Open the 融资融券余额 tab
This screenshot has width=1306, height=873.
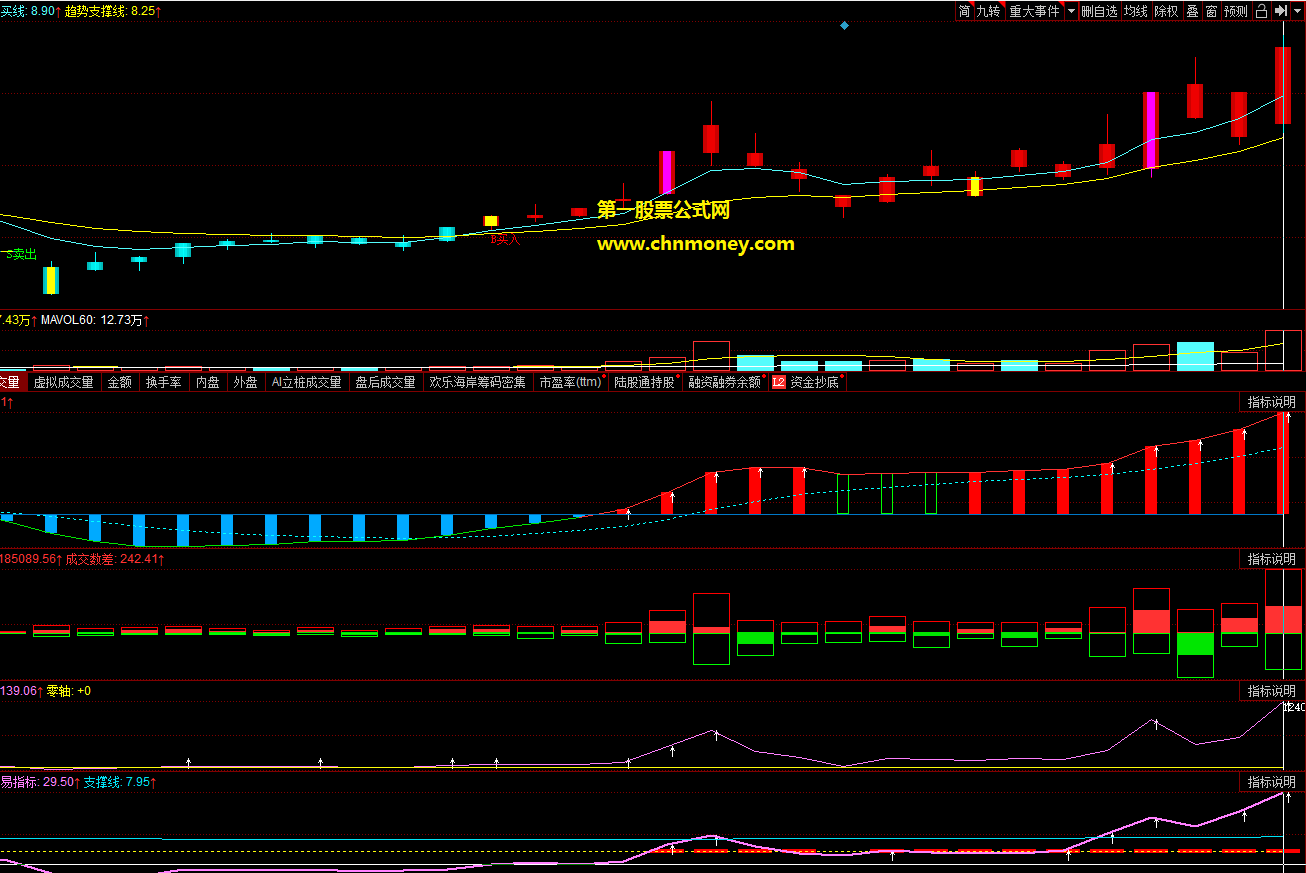coord(725,382)
